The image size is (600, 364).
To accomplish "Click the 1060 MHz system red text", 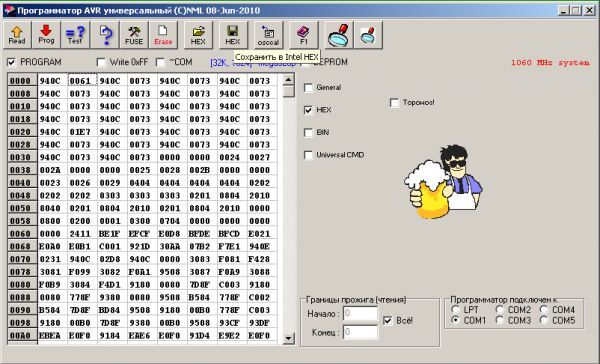I will coord(550,62).
